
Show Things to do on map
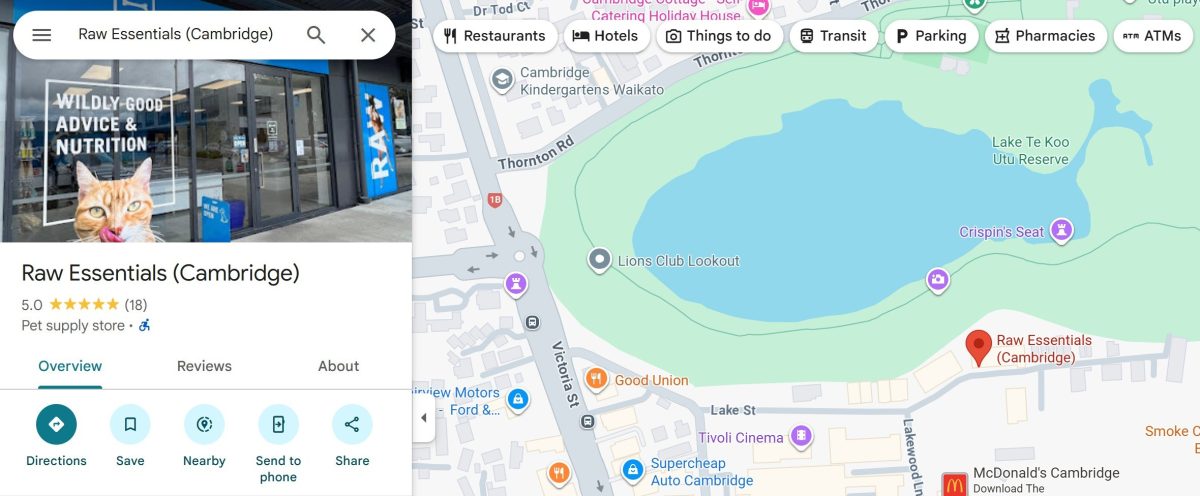(719, 36)
